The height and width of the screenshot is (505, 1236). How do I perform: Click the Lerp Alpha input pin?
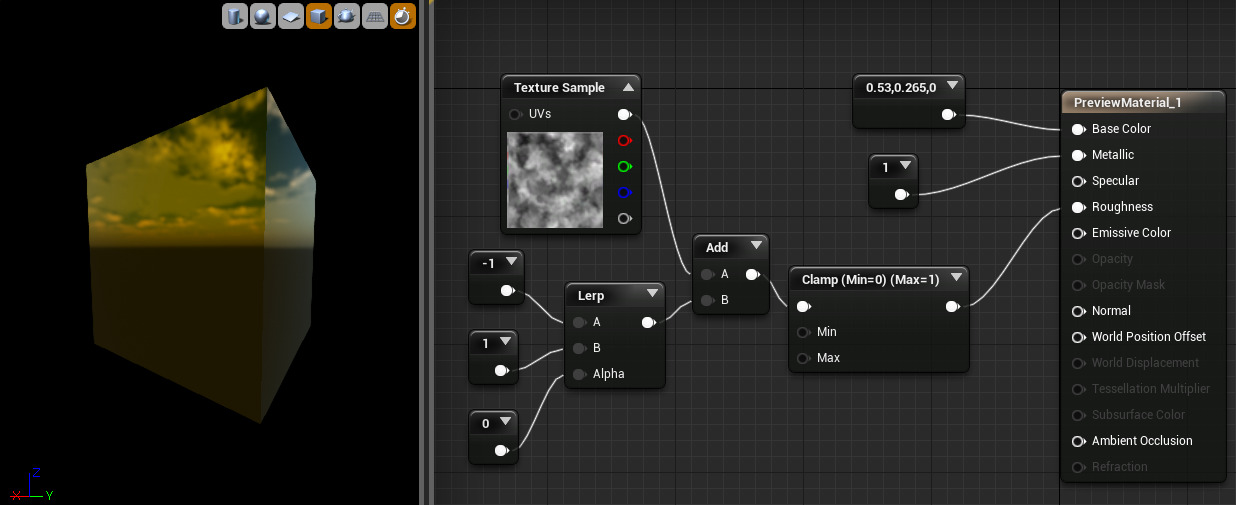tap(579, 374)
